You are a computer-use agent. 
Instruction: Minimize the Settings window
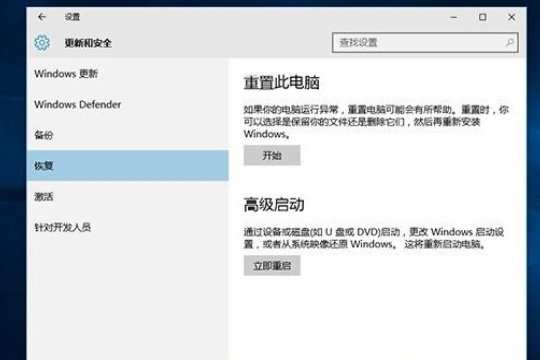tap(454, 17)
